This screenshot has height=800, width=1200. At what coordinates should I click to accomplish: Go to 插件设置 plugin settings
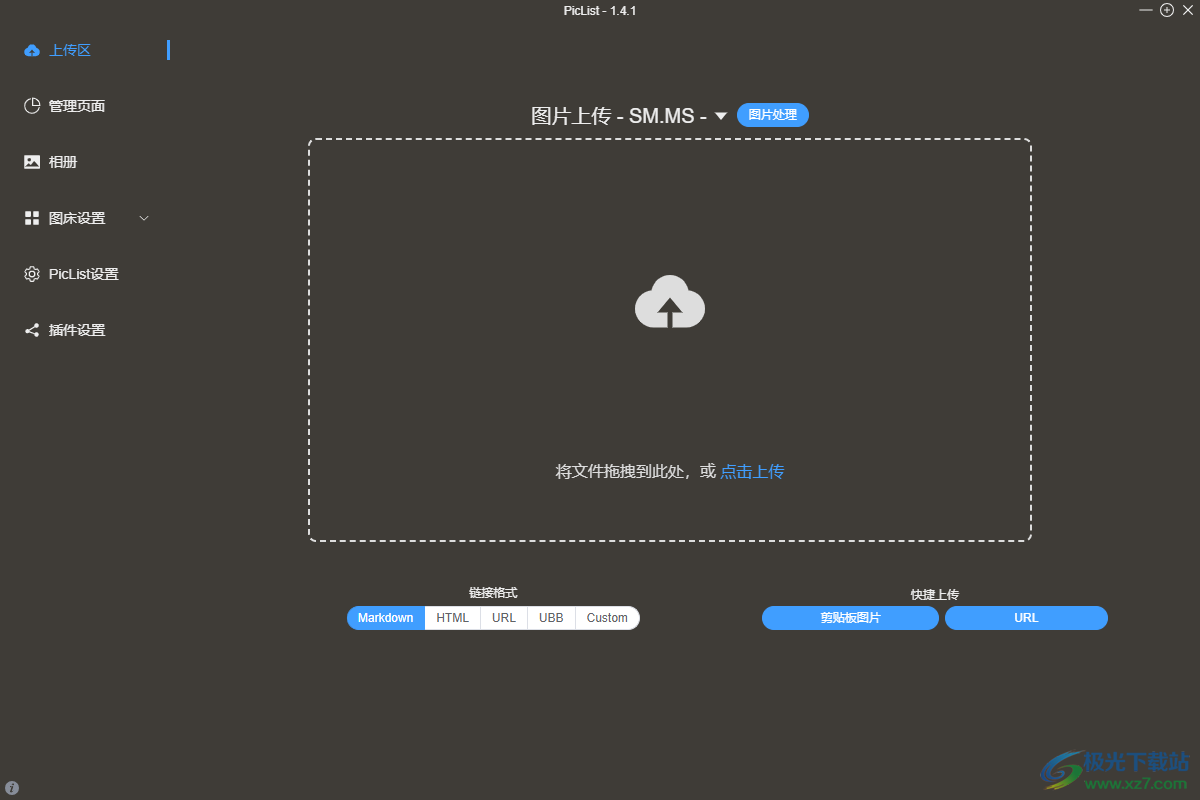tap(77, 330)
